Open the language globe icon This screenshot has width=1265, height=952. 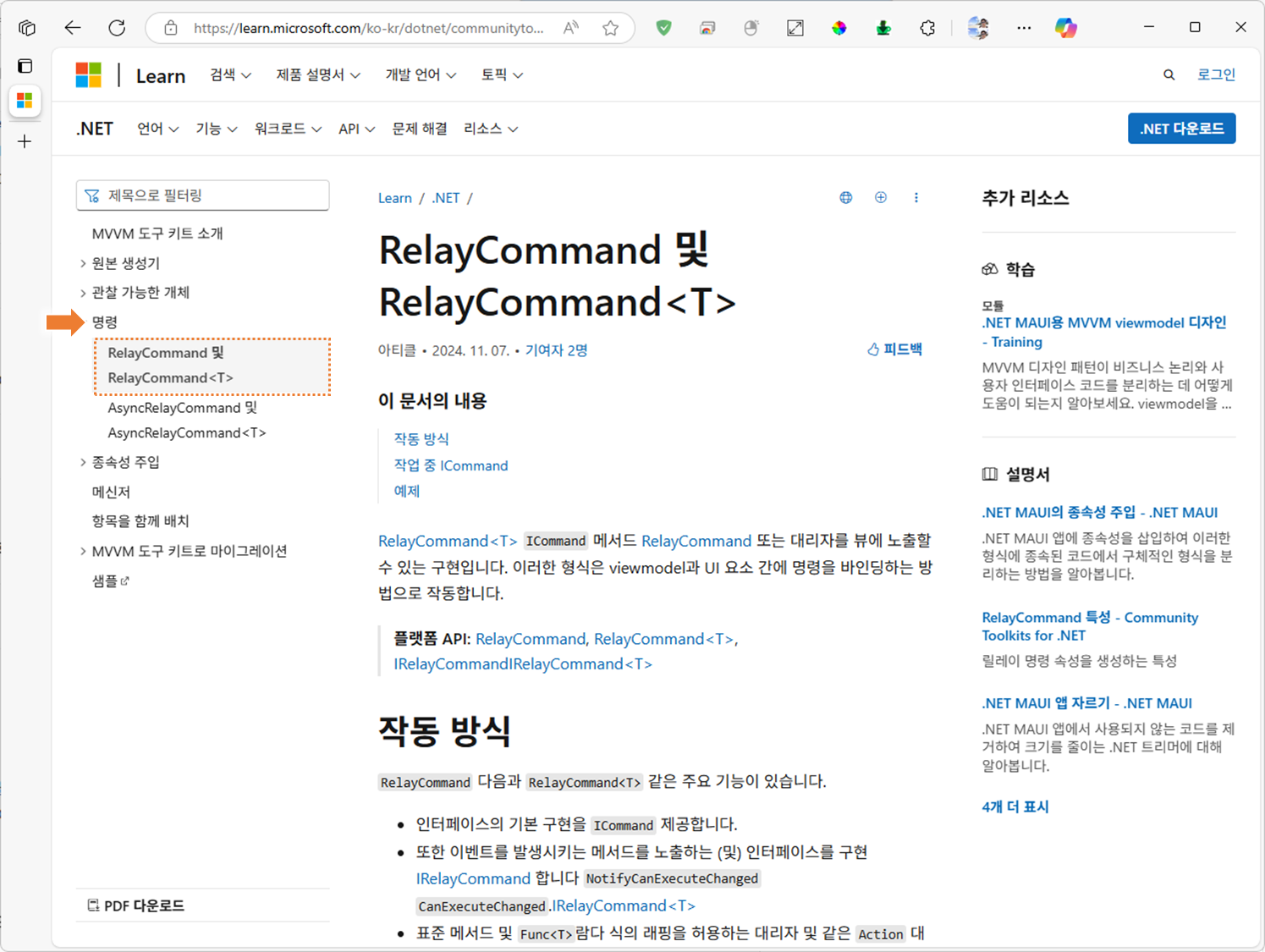point(845,197)
